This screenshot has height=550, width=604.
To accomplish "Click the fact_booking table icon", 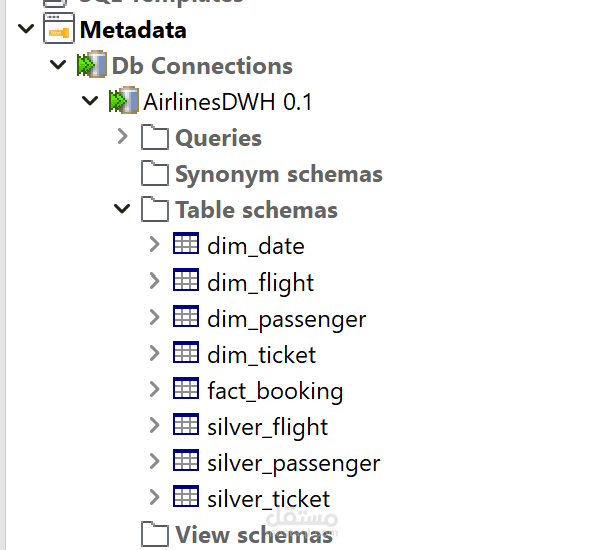I will [x=186, y=389].
